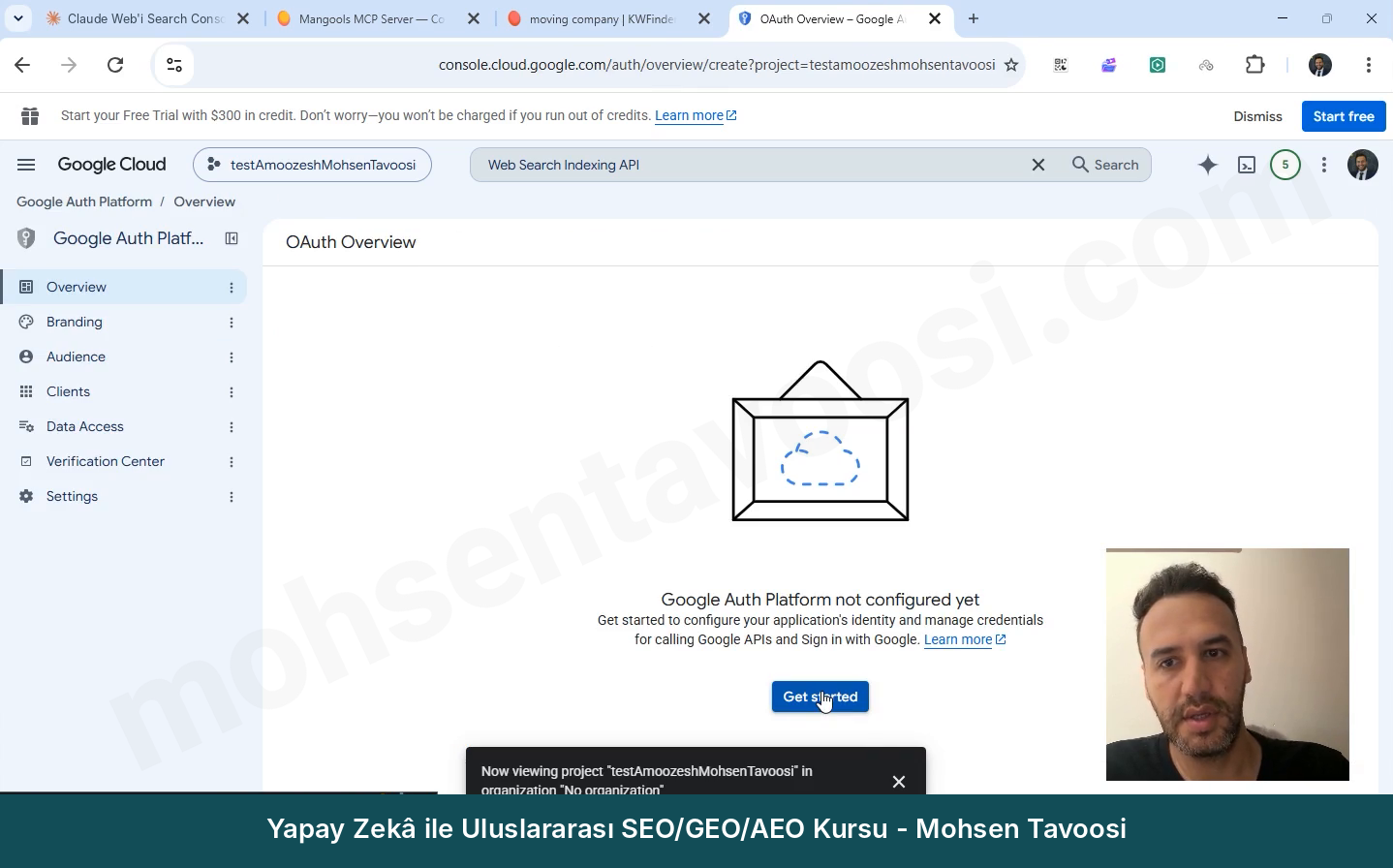Click the Settings gear icon in sidebar
The height and width of the screenshot is (868, 1393).
tap(26, 496)
